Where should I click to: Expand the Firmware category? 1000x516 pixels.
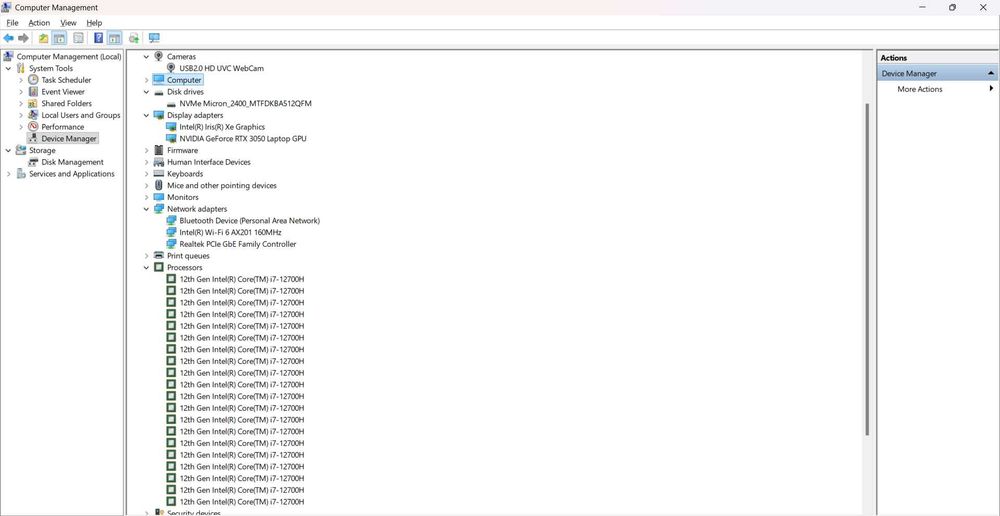[146, 151]
